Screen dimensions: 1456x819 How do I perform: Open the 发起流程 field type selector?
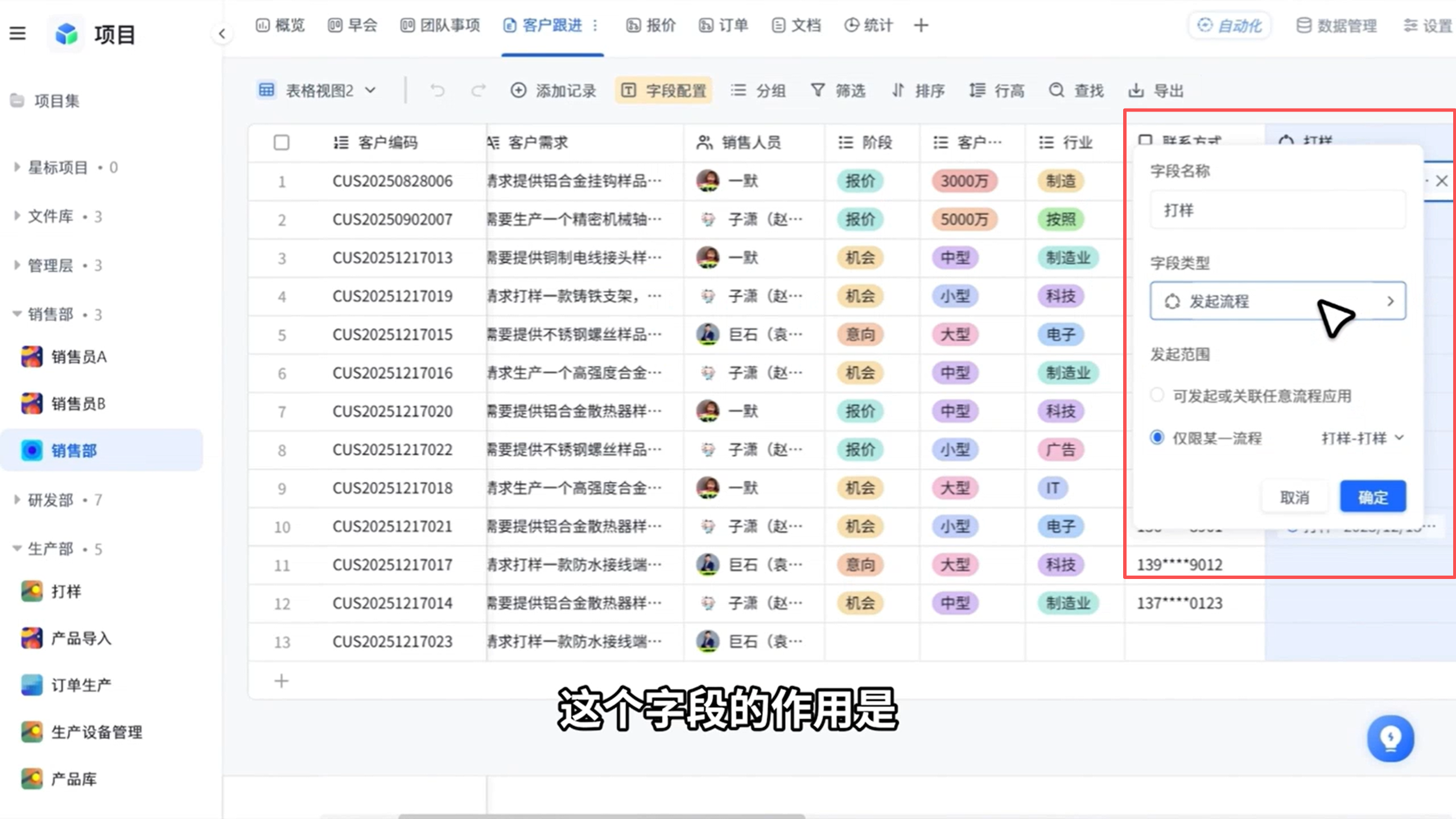pos(1278,301)
